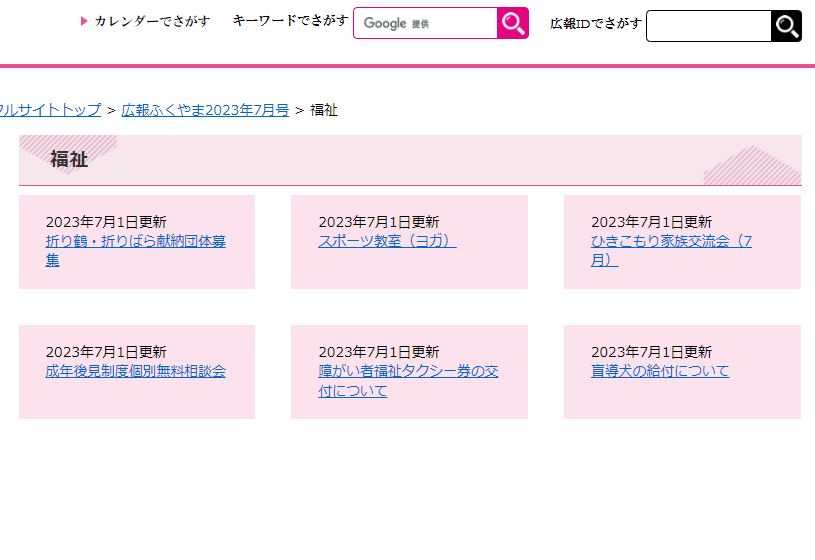The image size is (815, 560).
Task: Open the 成年後見制度個別無料相談会 article
Action: tap(135, 371)
